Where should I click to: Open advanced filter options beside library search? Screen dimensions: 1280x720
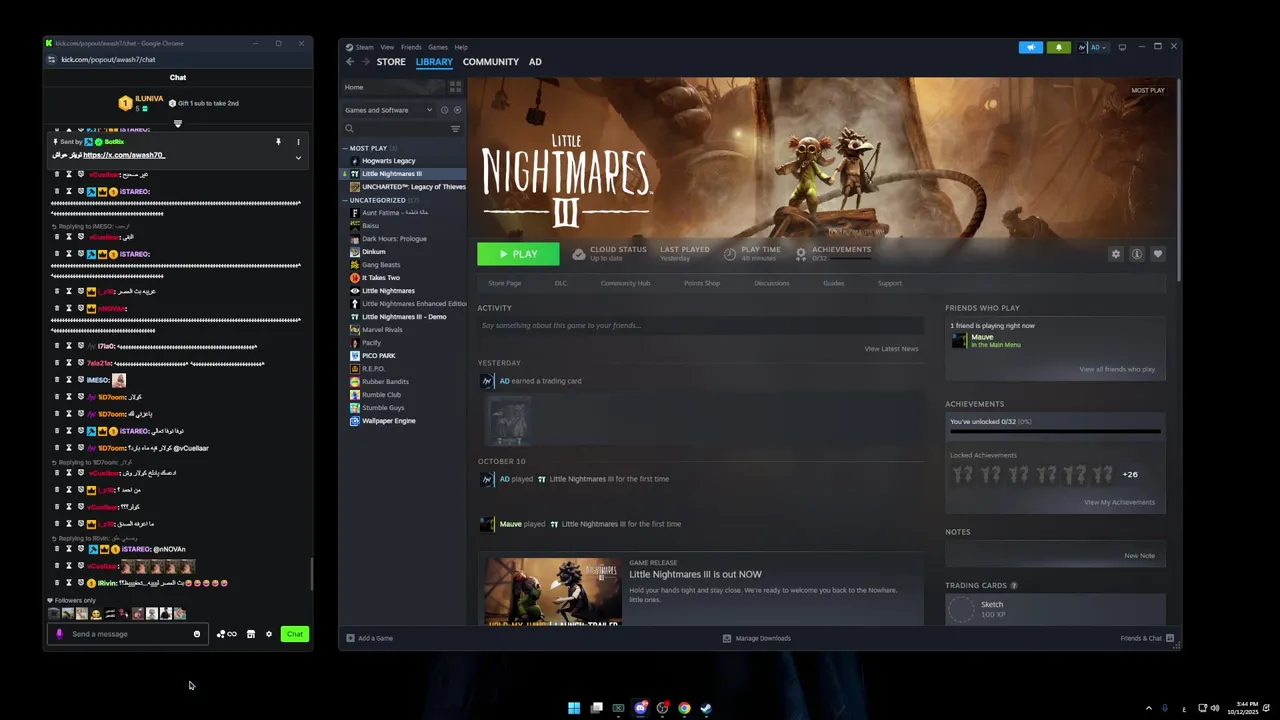tap(455, 129)
